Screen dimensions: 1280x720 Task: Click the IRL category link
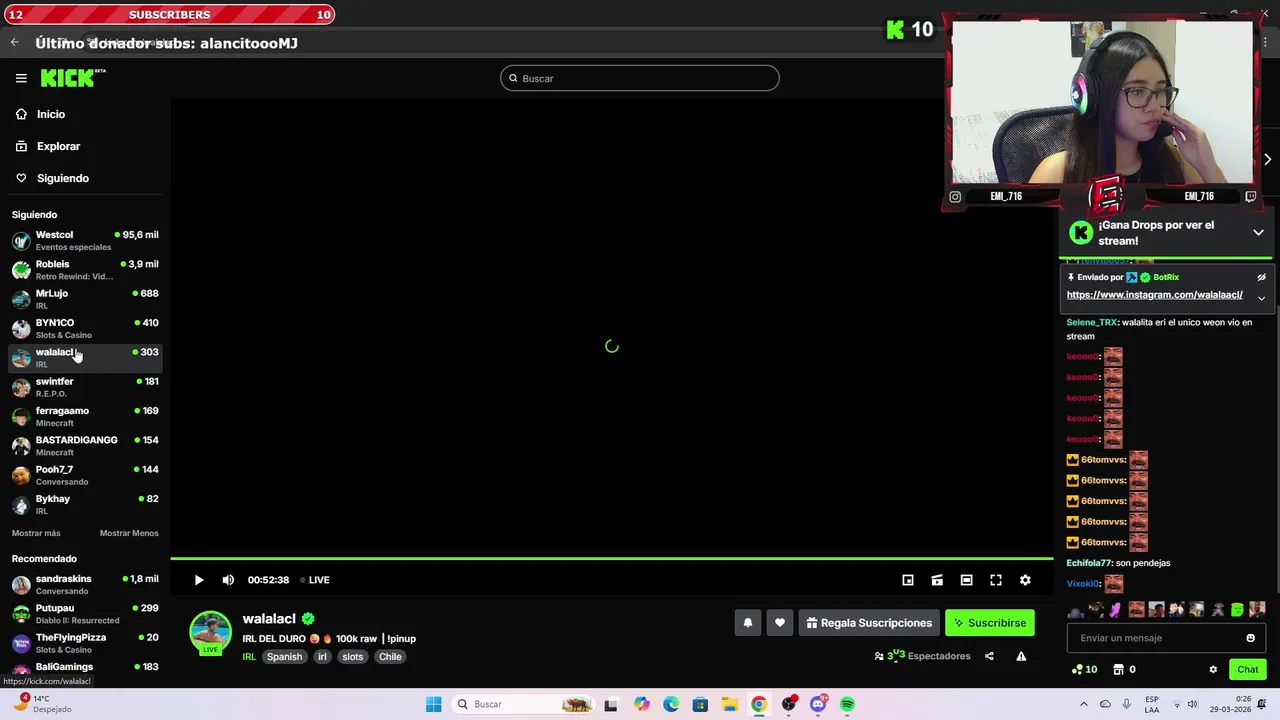coord(249,657)
